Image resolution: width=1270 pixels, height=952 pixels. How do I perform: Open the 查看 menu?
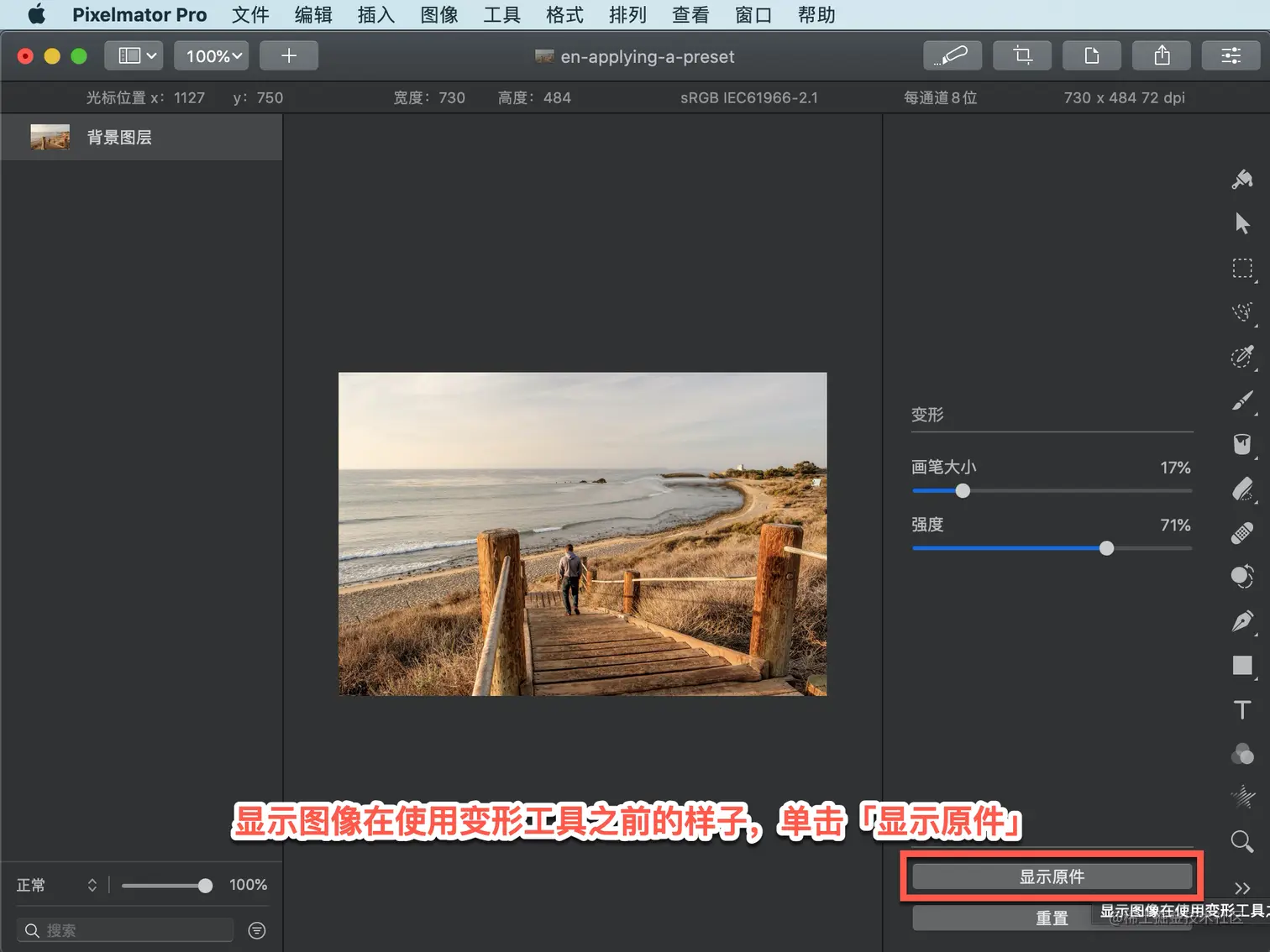[690, 14]
